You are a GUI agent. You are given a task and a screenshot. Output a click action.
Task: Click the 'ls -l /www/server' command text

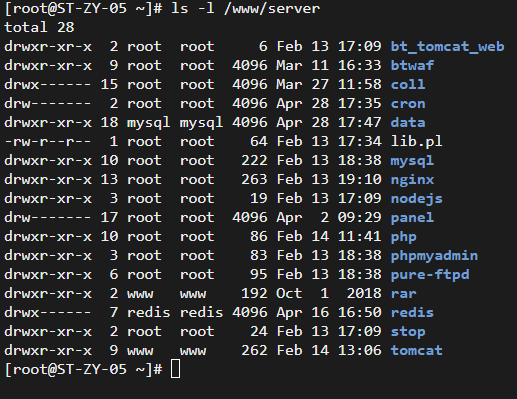(x=245, y=9)
